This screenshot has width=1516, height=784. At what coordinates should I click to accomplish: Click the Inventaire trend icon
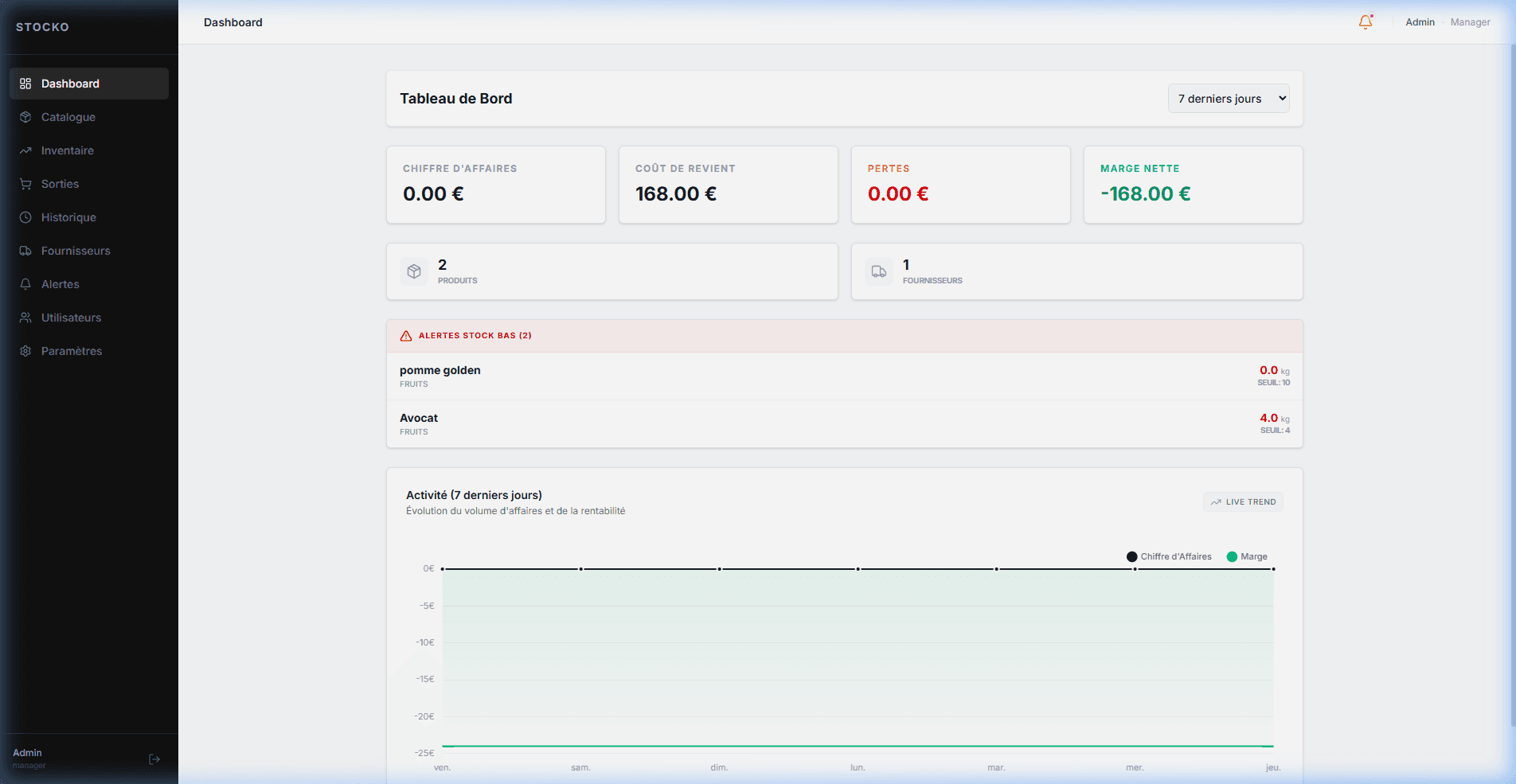point(25,150)
